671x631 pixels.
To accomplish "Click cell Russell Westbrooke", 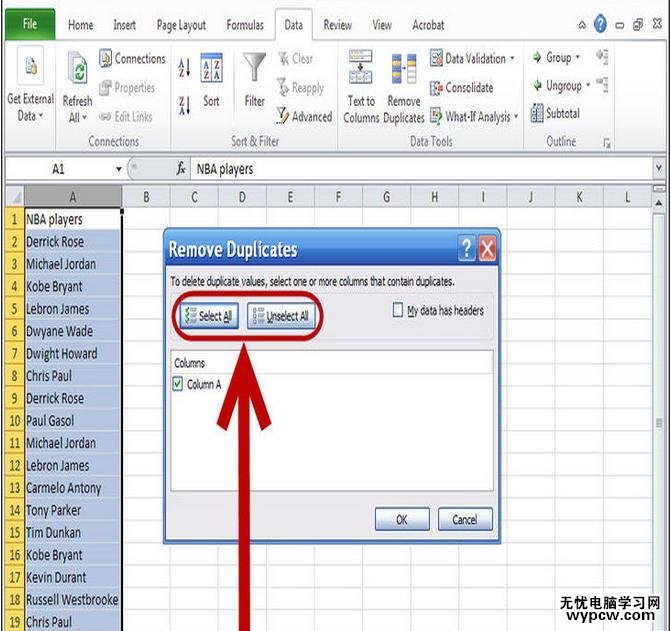I will point(73,599).
